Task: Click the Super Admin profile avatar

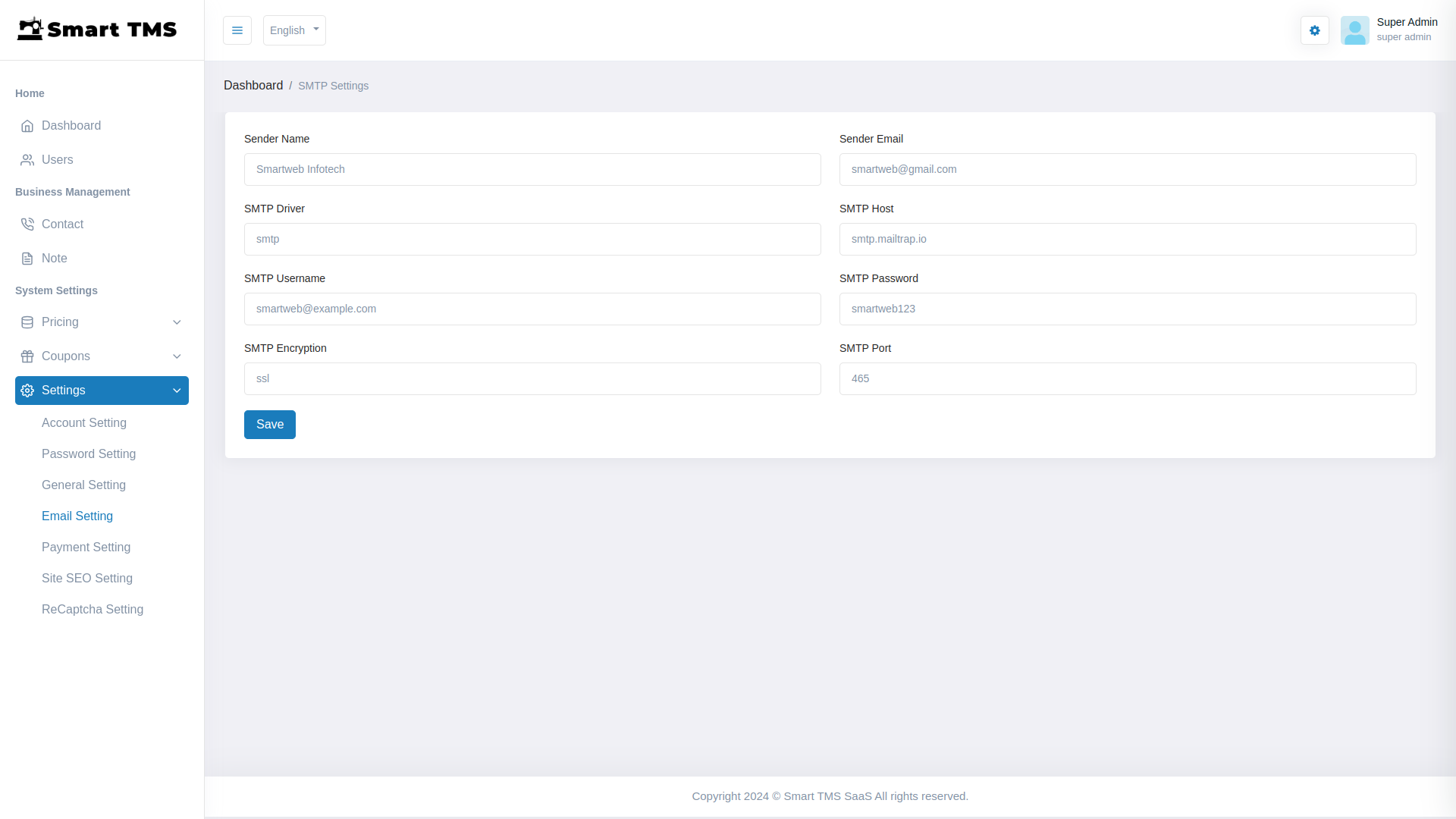Action: coord(1355,30)
